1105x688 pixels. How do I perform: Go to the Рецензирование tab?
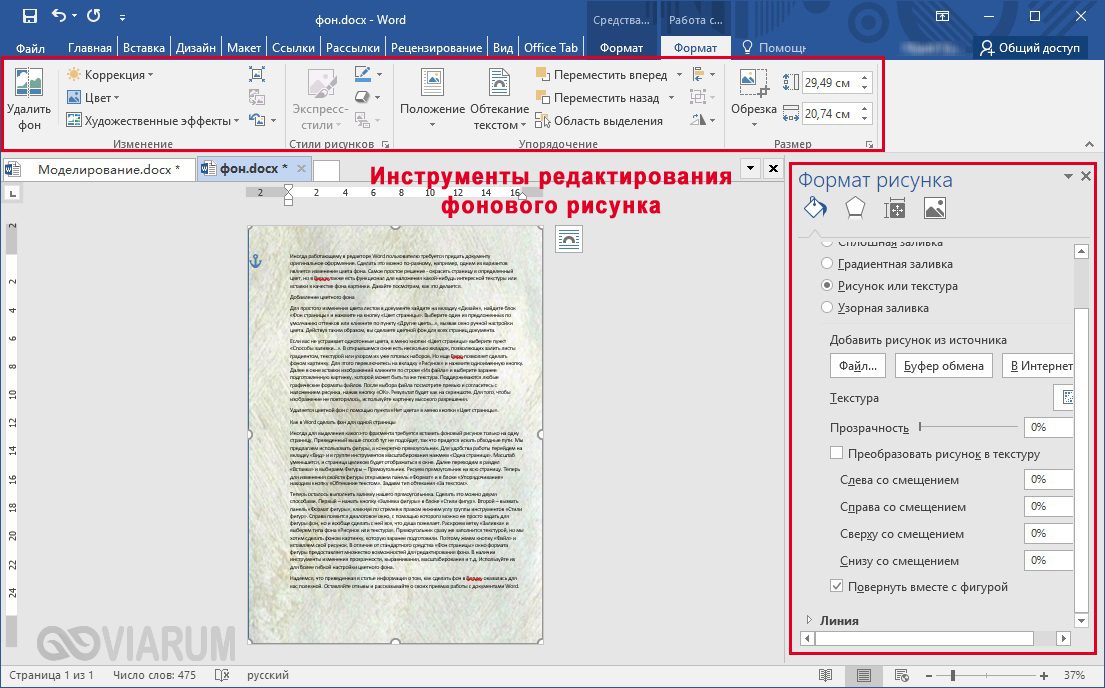pos(436,48)
